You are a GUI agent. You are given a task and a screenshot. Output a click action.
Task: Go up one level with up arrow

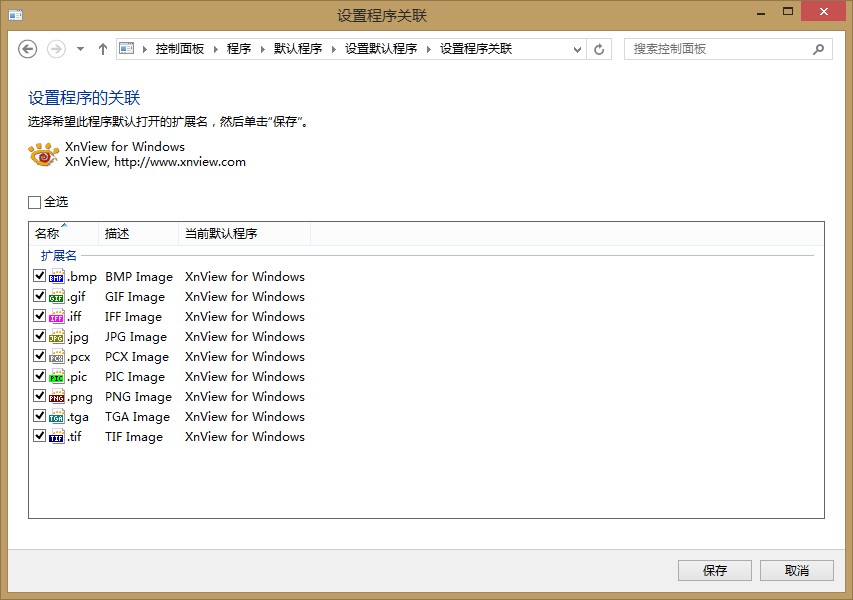(x=103, y=49)
